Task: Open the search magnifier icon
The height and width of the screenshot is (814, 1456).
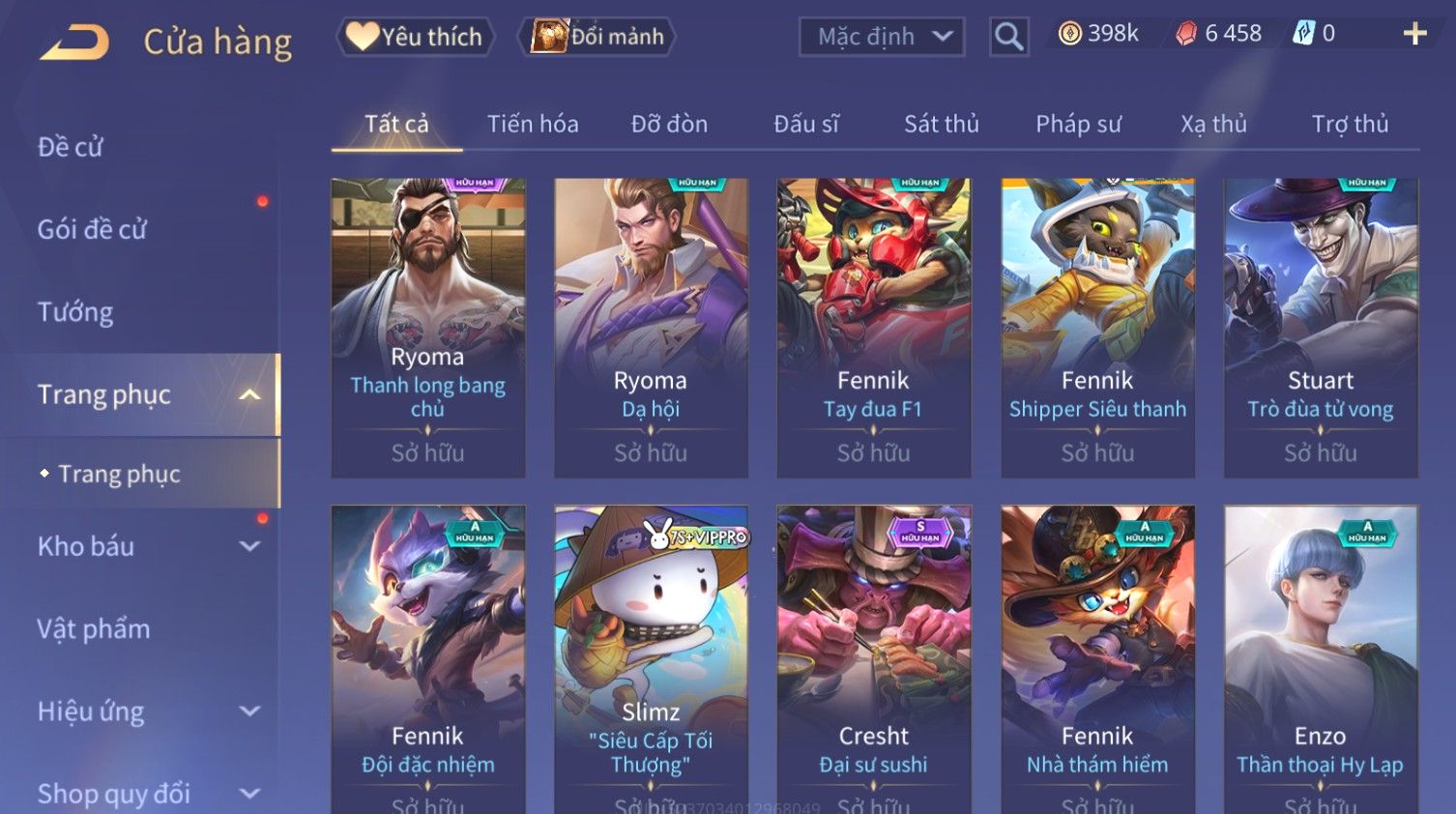Action: click(1008, 37)
